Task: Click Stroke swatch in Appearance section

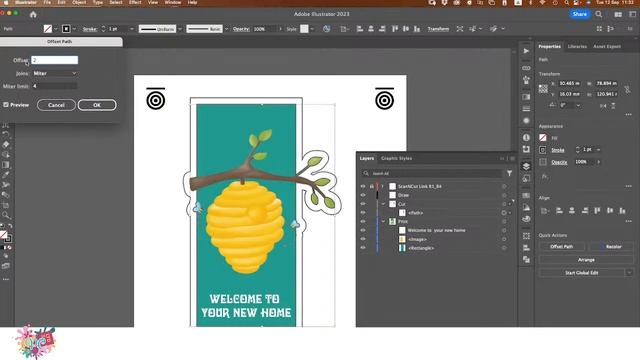Action: [x=542, y=150]
